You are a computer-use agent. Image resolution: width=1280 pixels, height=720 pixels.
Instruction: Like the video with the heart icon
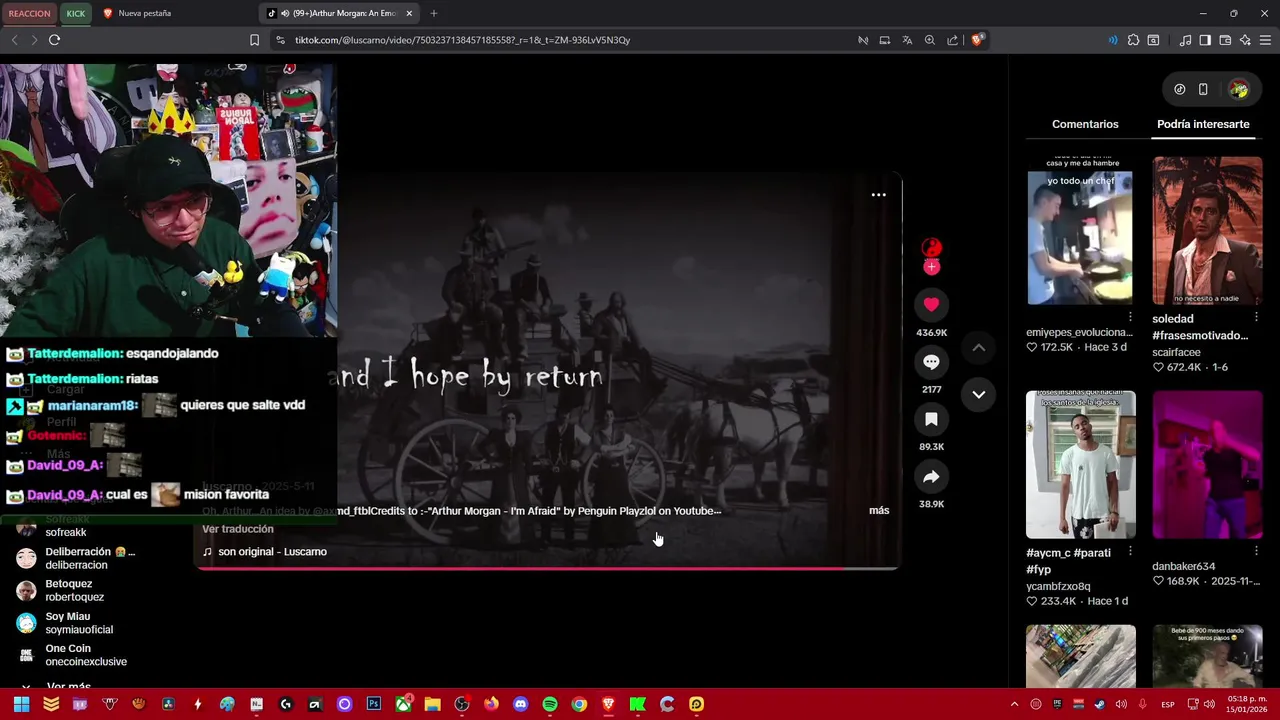tap(931, 304)
